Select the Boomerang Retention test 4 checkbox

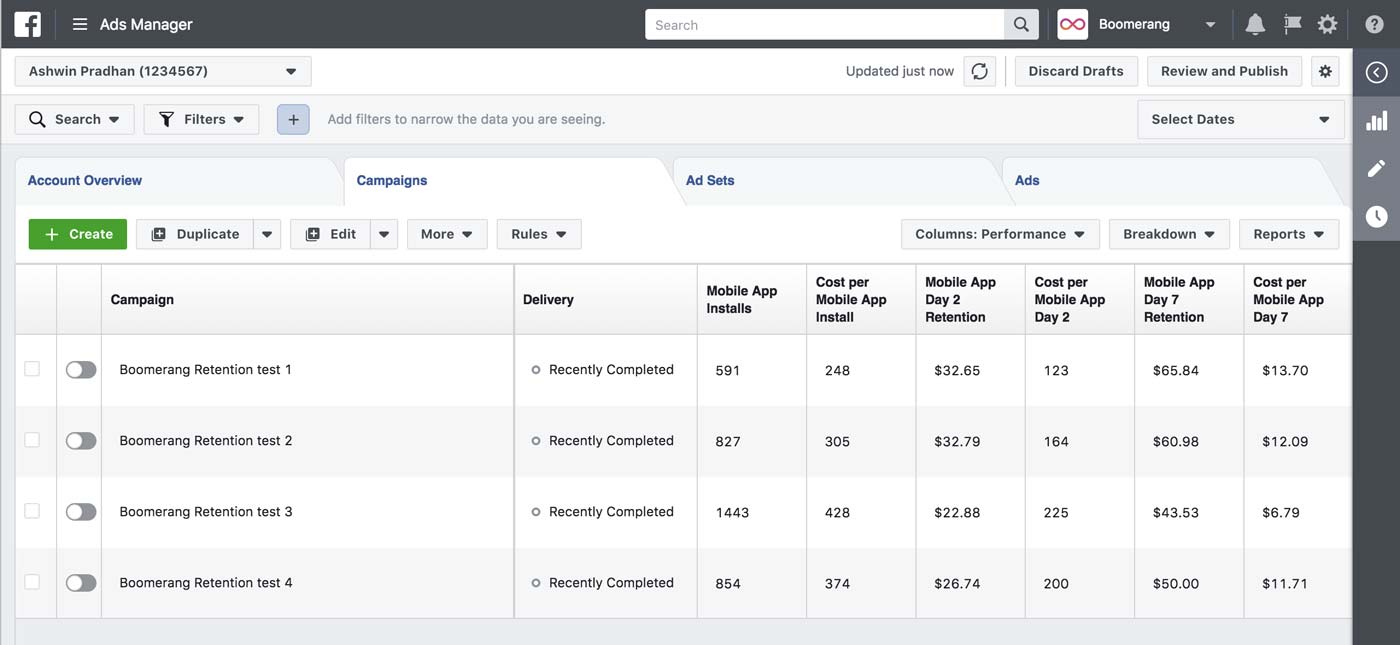(x=32, y=582)
